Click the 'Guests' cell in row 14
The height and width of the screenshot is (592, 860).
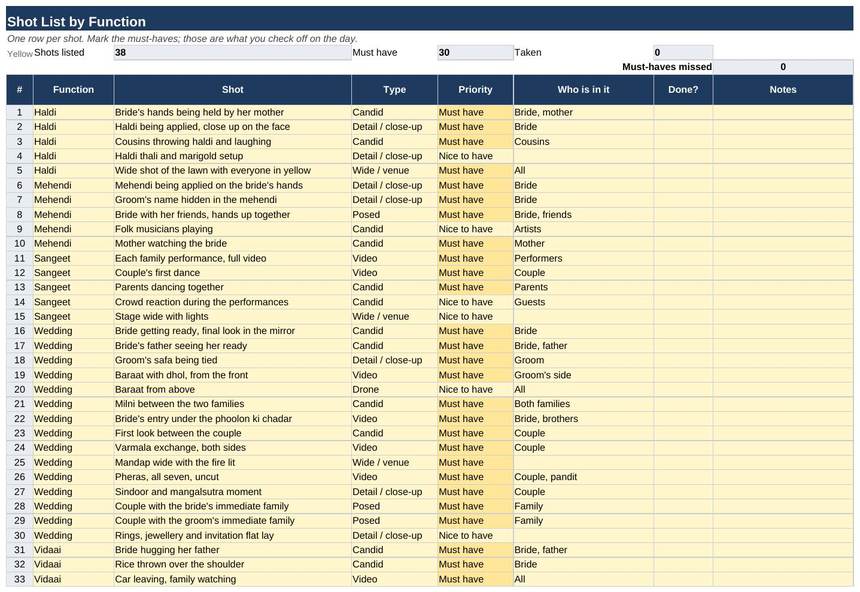(583, 302)
